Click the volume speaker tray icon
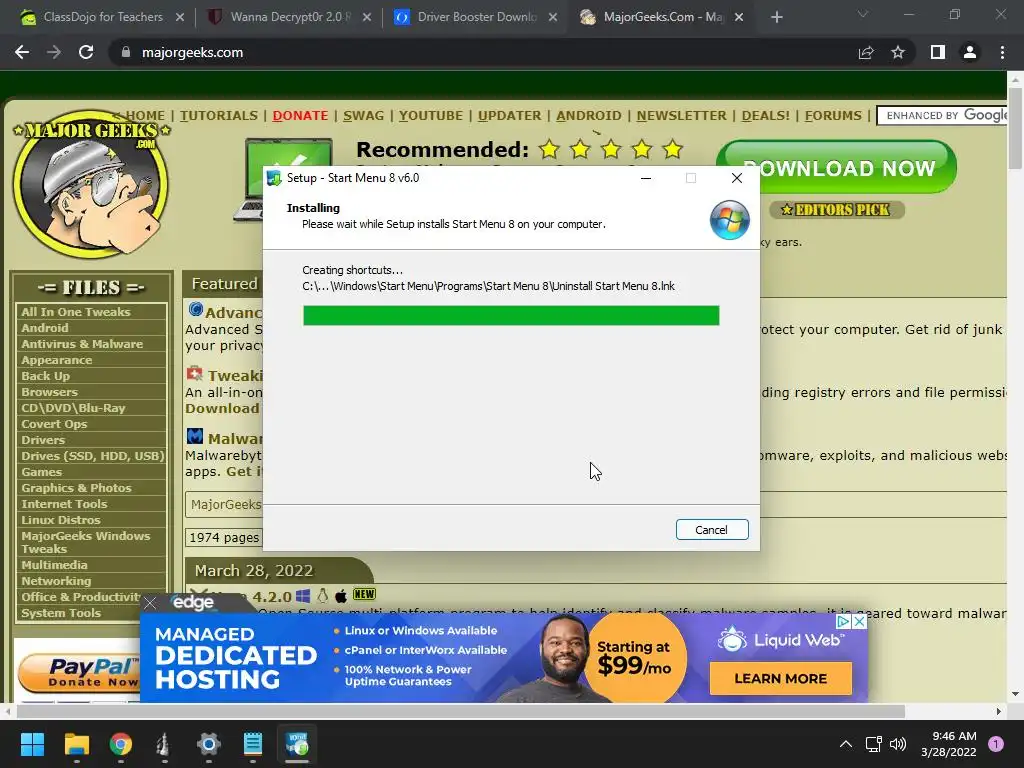 coord(898,744)
